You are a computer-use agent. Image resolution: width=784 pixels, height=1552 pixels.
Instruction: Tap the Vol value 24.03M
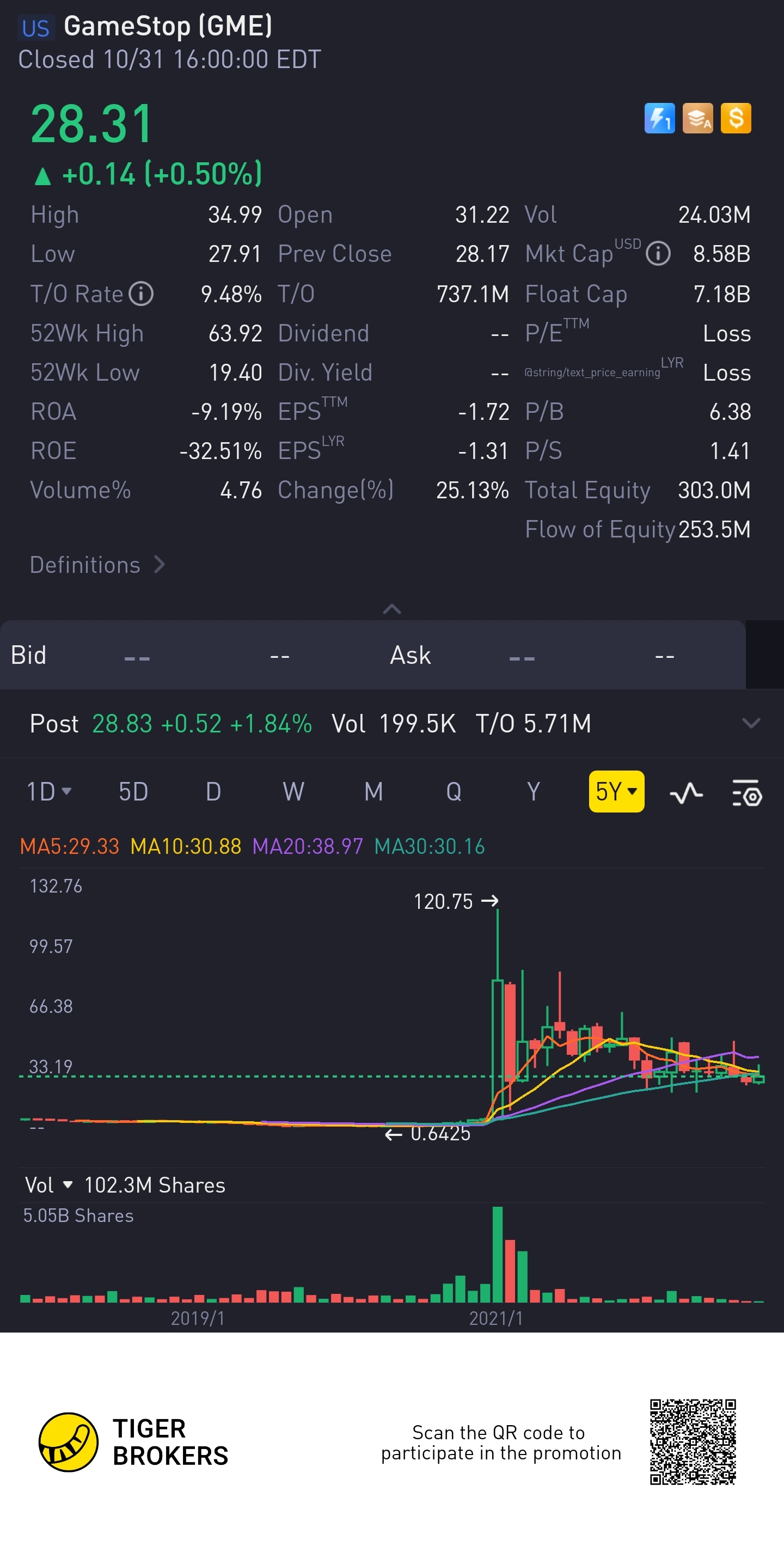tap(714, 215)
